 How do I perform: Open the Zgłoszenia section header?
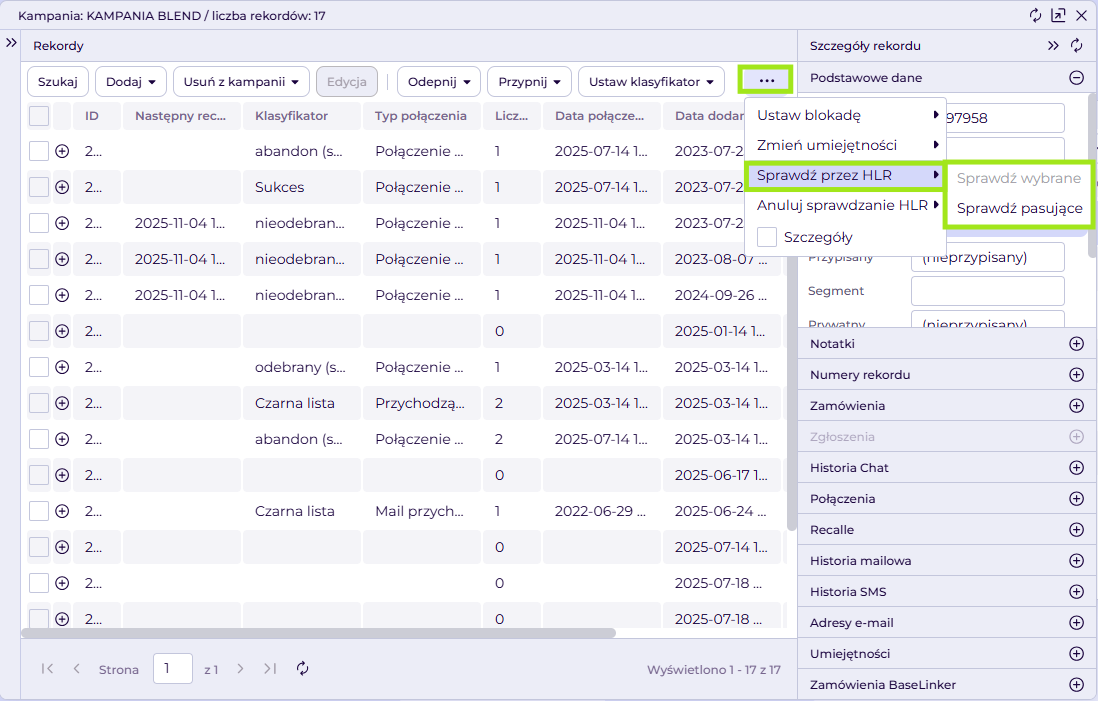pos(947,437)
